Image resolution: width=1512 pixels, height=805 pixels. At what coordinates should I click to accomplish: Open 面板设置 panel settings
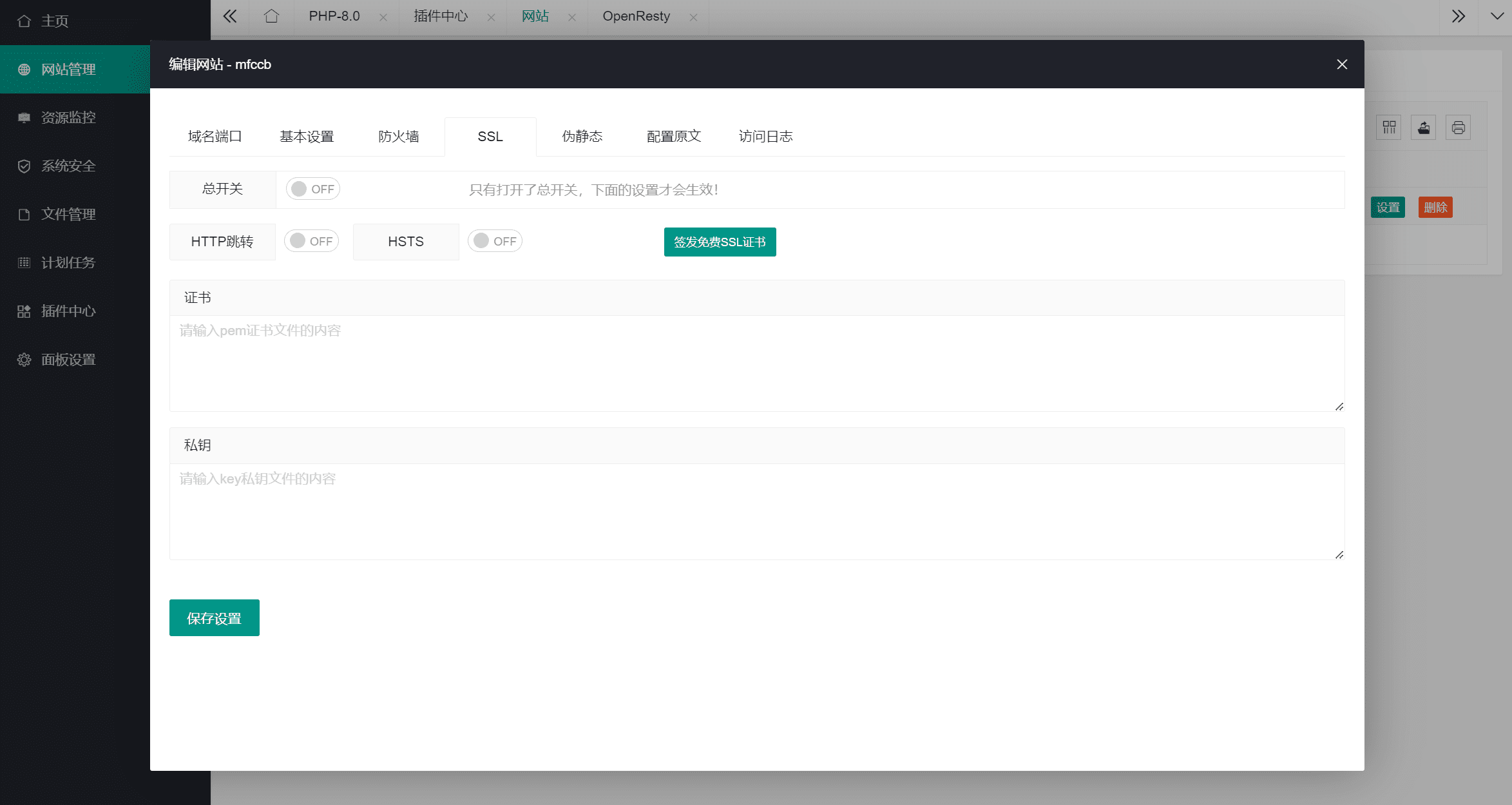pyautogui.click(x=68, y=359)
